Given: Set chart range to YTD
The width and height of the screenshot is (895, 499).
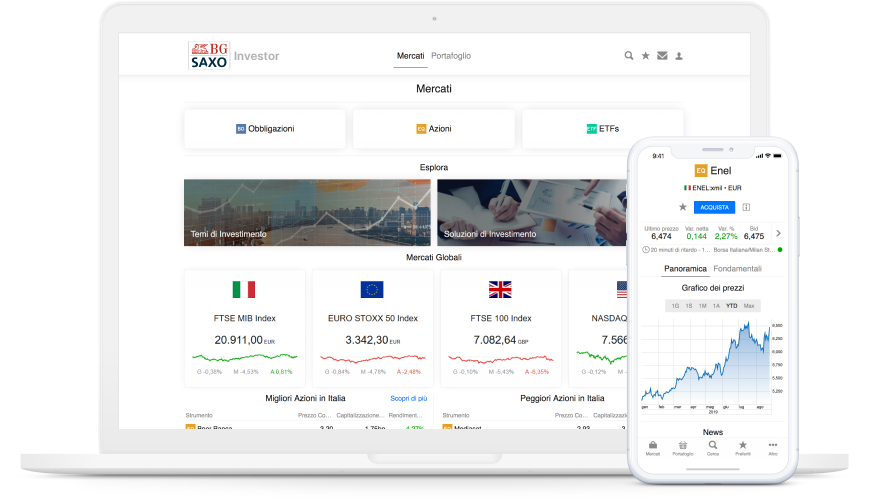Looking at the screenshot, I should (732, 306).
